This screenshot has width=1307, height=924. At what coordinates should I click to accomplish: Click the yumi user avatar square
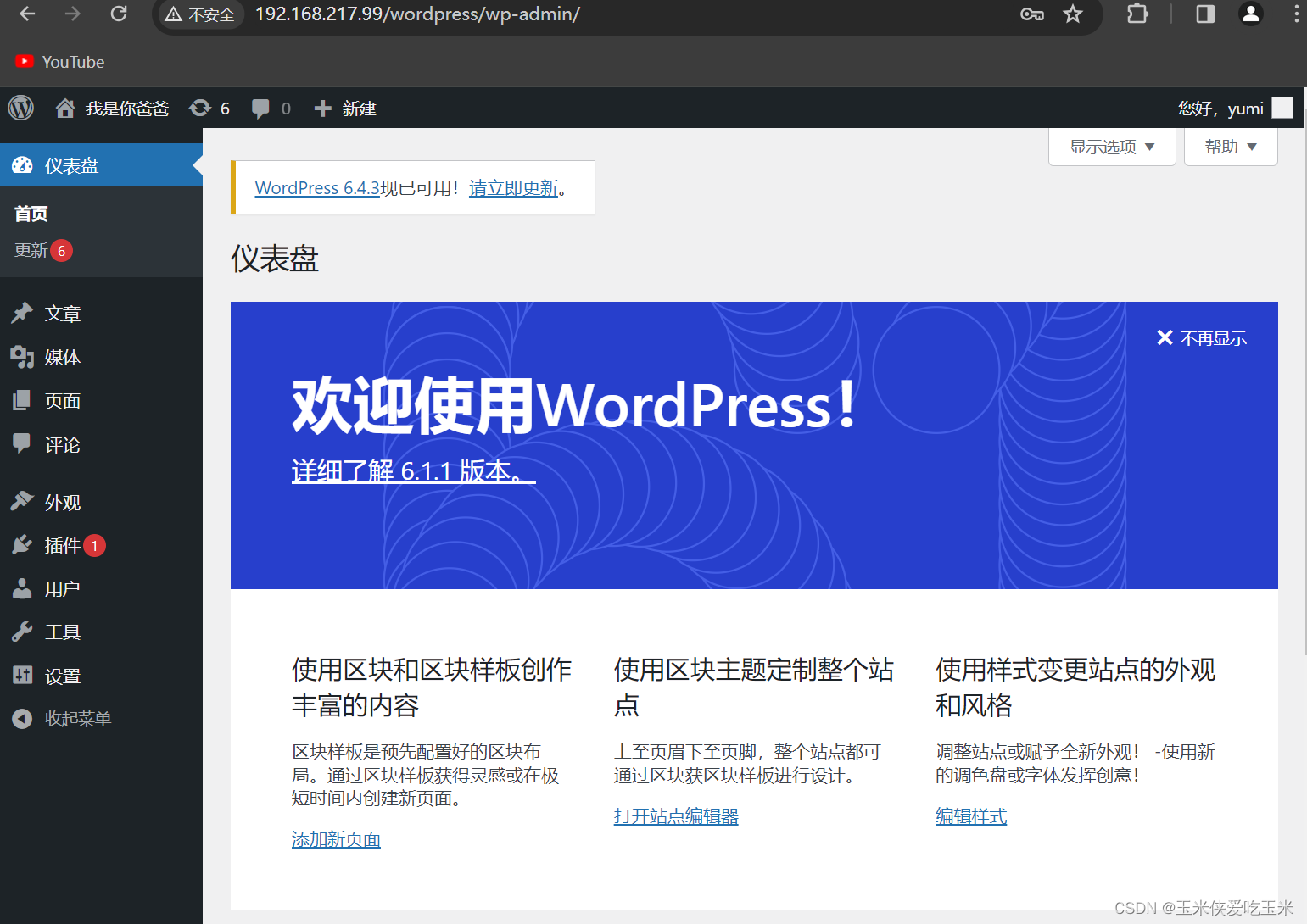[x=1282, y=108]
